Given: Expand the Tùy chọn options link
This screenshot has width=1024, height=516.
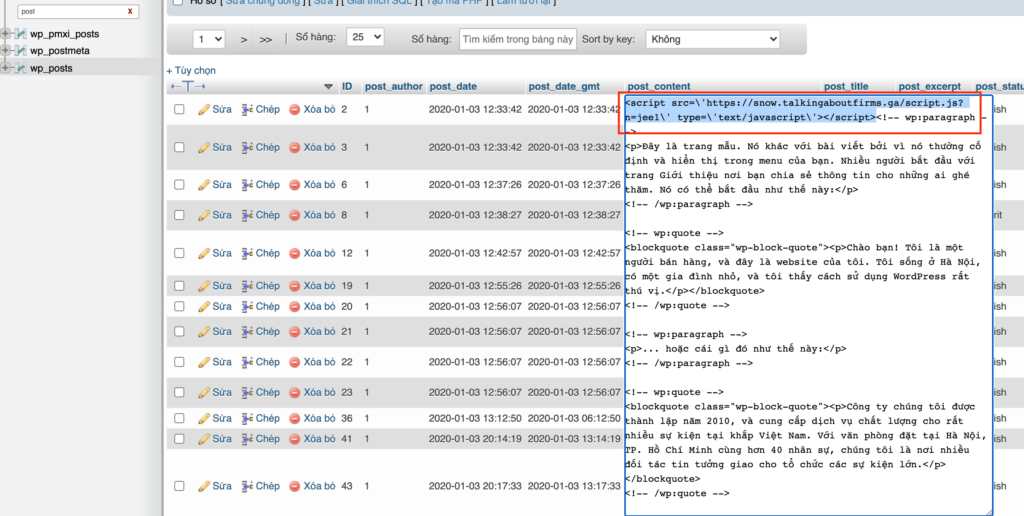Looking at the screenshot, I should click(x=191, y=71).
